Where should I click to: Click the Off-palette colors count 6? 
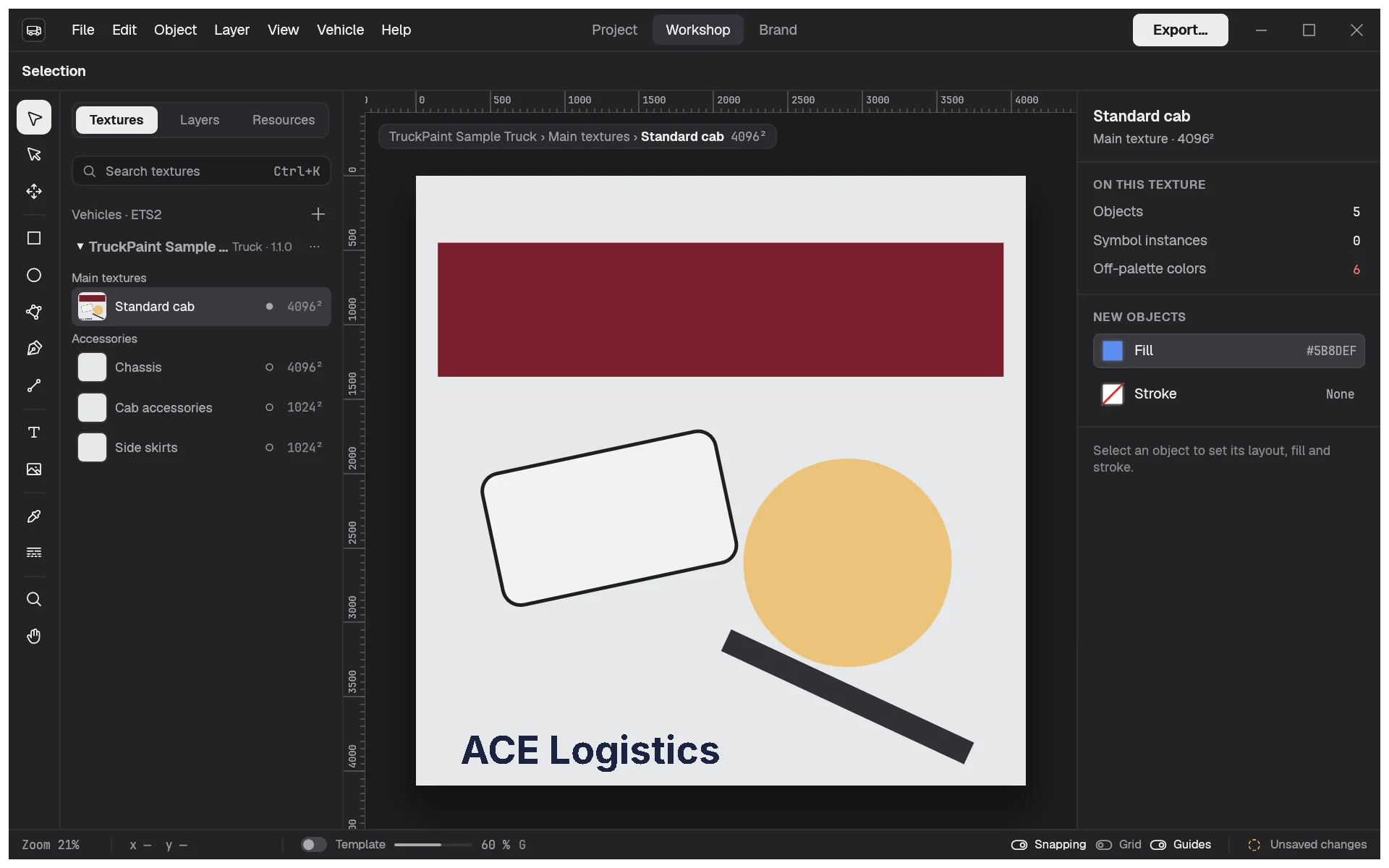[1356, 269]
